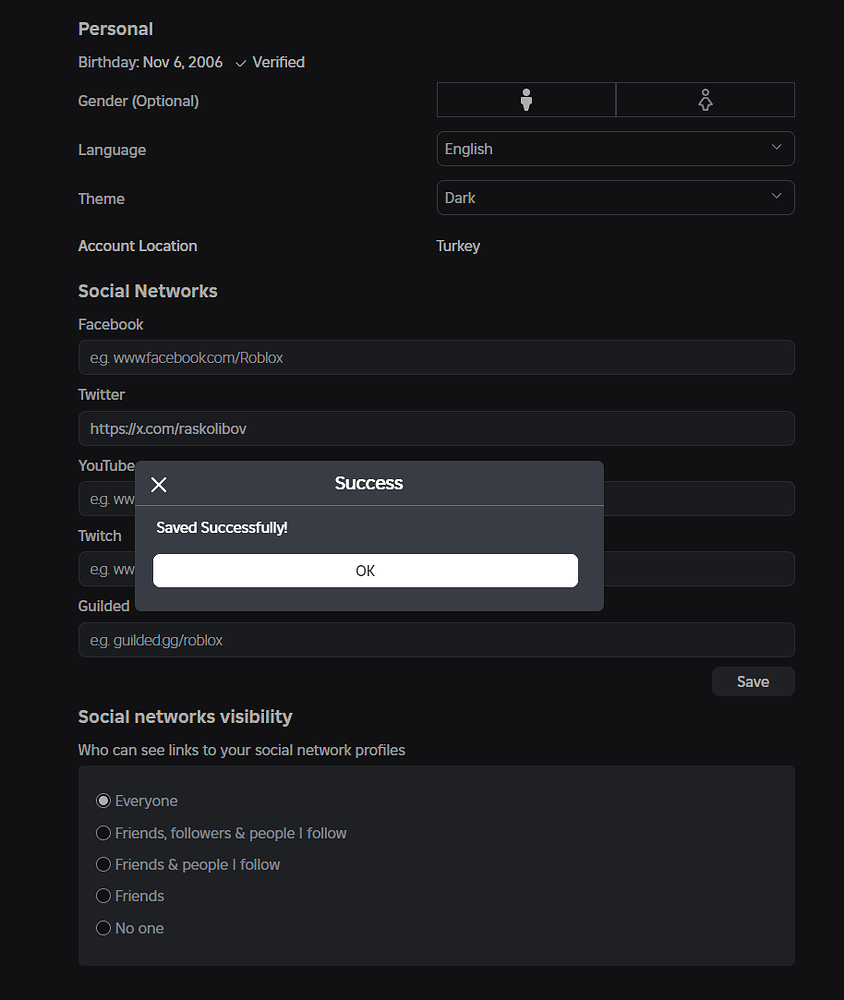Choose Friends, followers & people I follow

point(103,832)
